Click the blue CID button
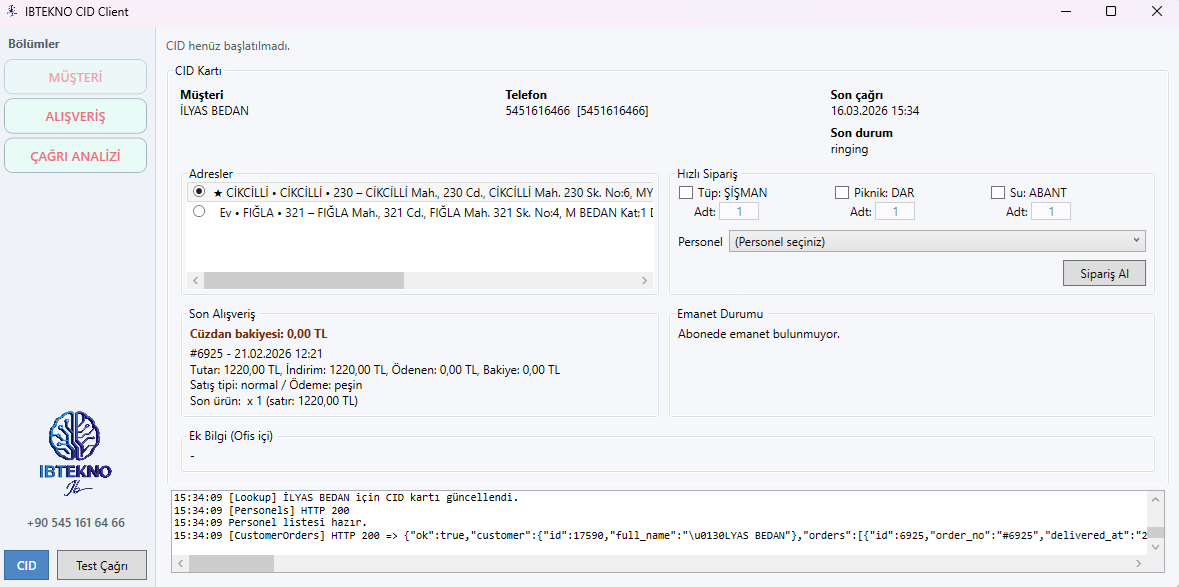Viewport: 1179px width, 587px height. [x=27, y=565]
